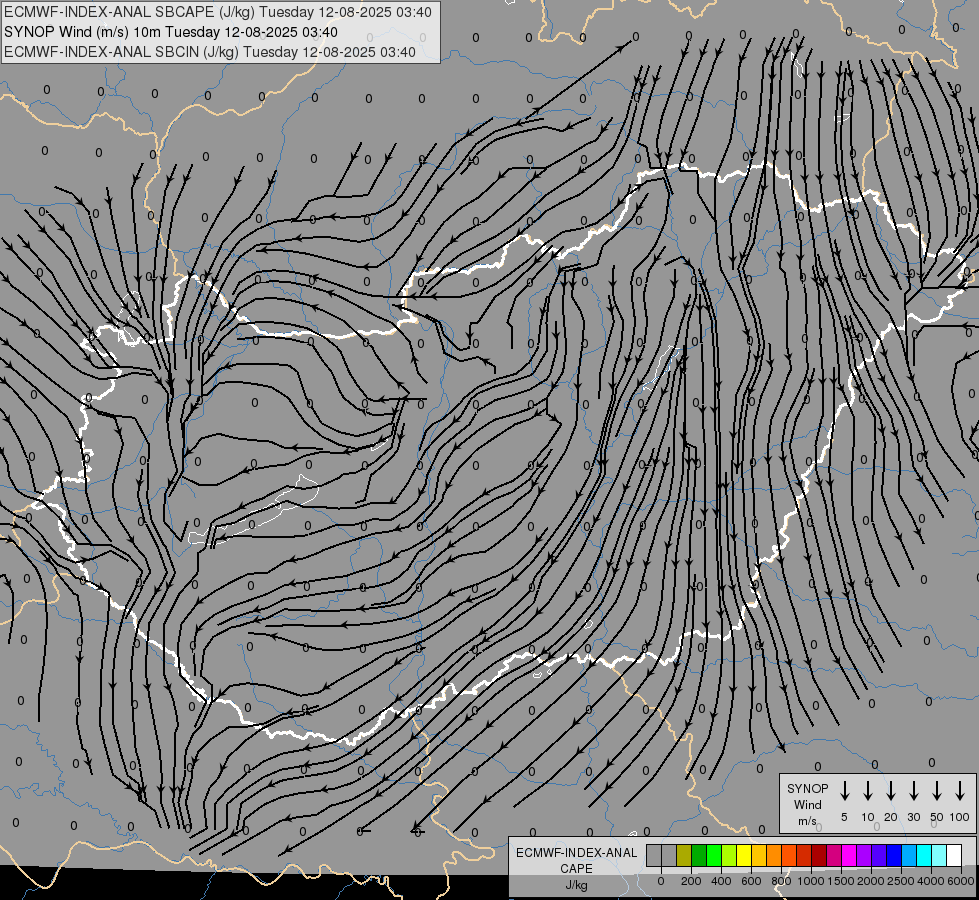
Task: Select the lime-yellow swatch right of 400
Action: [729, 855]
